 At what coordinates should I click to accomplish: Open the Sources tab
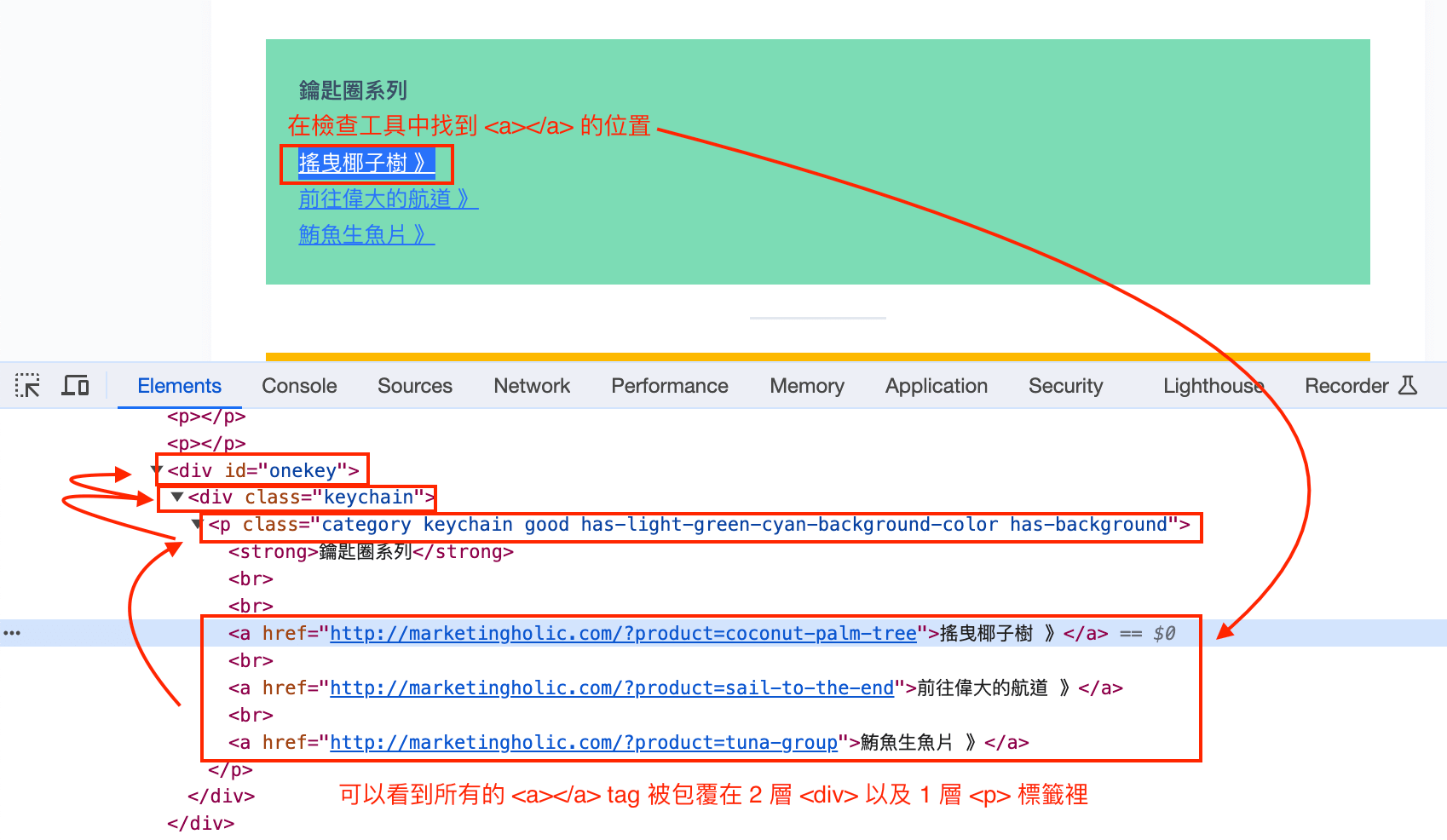[x=415, y=386]
